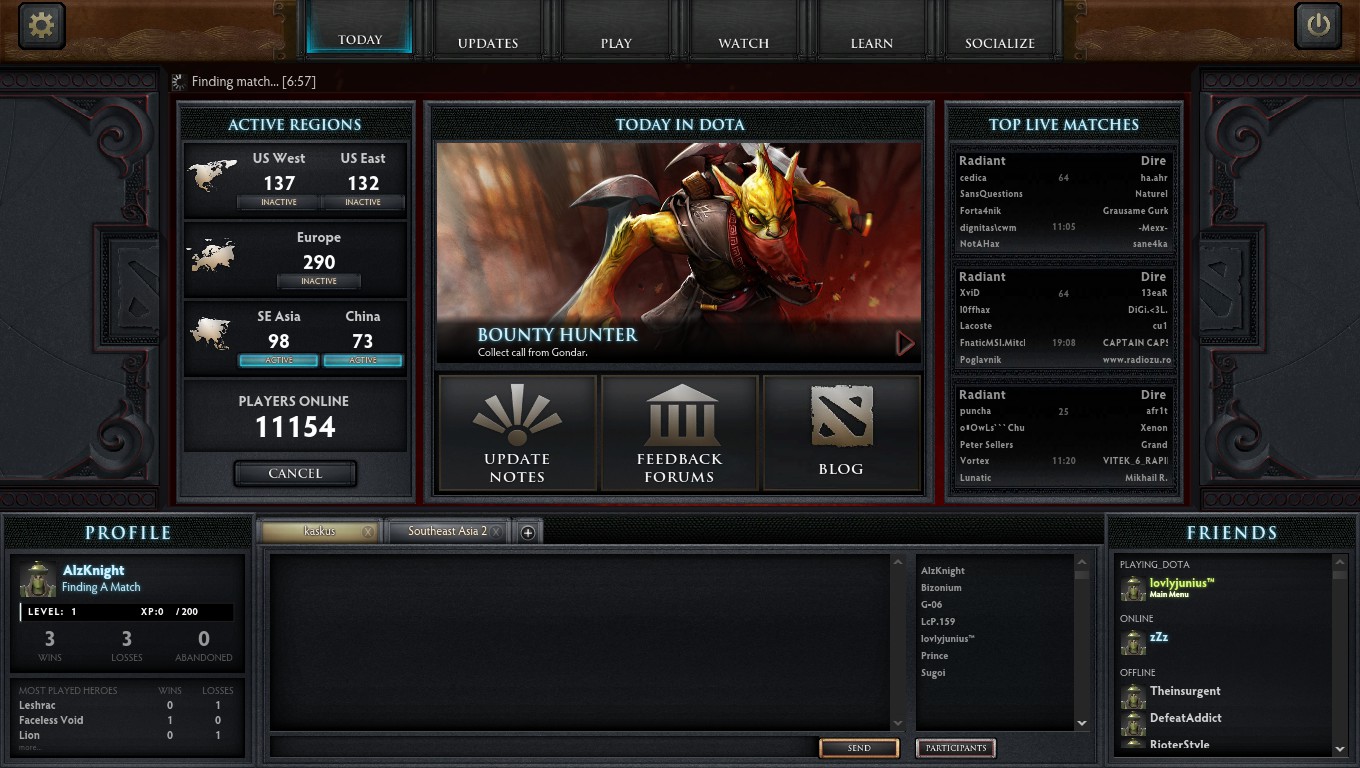Screen dimensions: 1360x768
Task: Click friend name zZz
Action: [x=1159, y=637]
